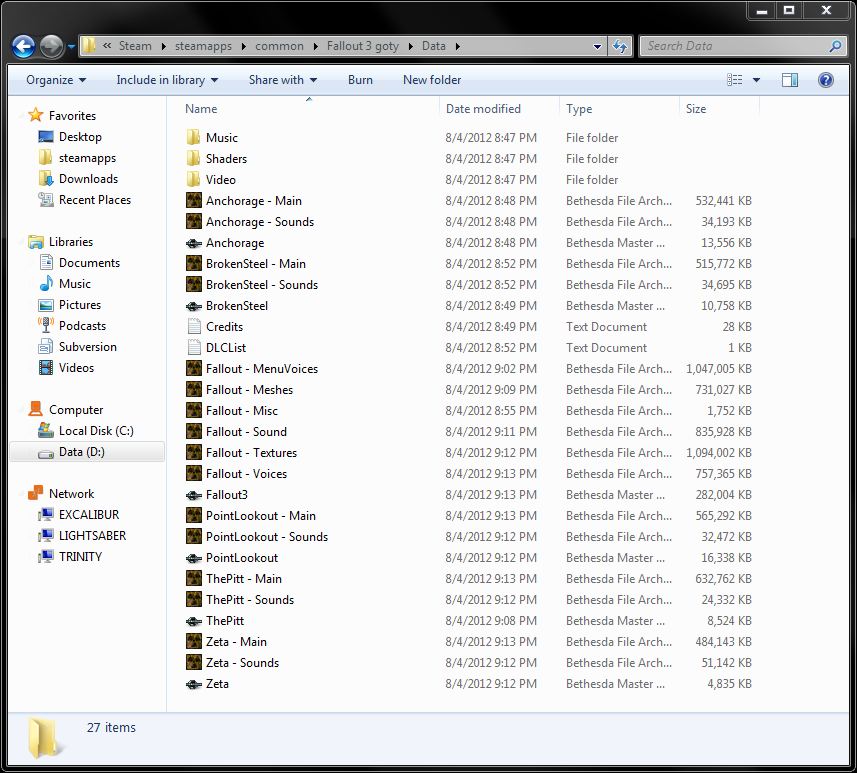Open Help with the question mark icon
Screen dimensions: 857x773
[x=826, y=80]
